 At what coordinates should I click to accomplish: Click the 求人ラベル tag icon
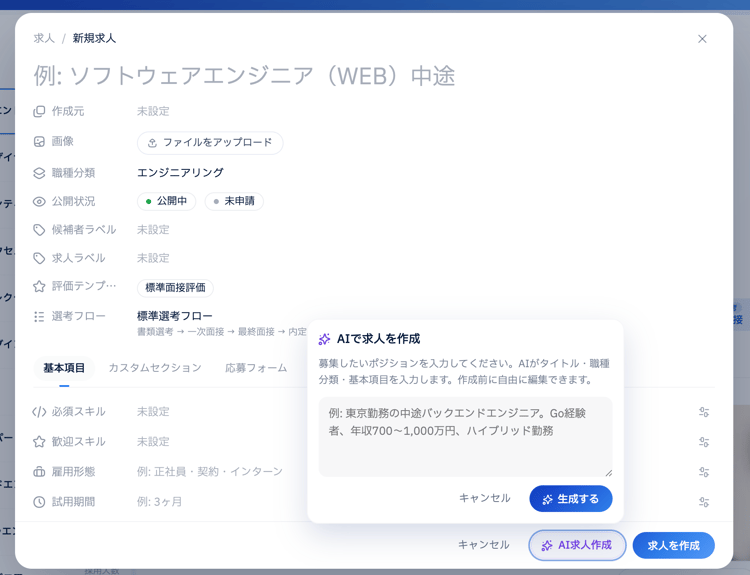[x=39, y=258]
